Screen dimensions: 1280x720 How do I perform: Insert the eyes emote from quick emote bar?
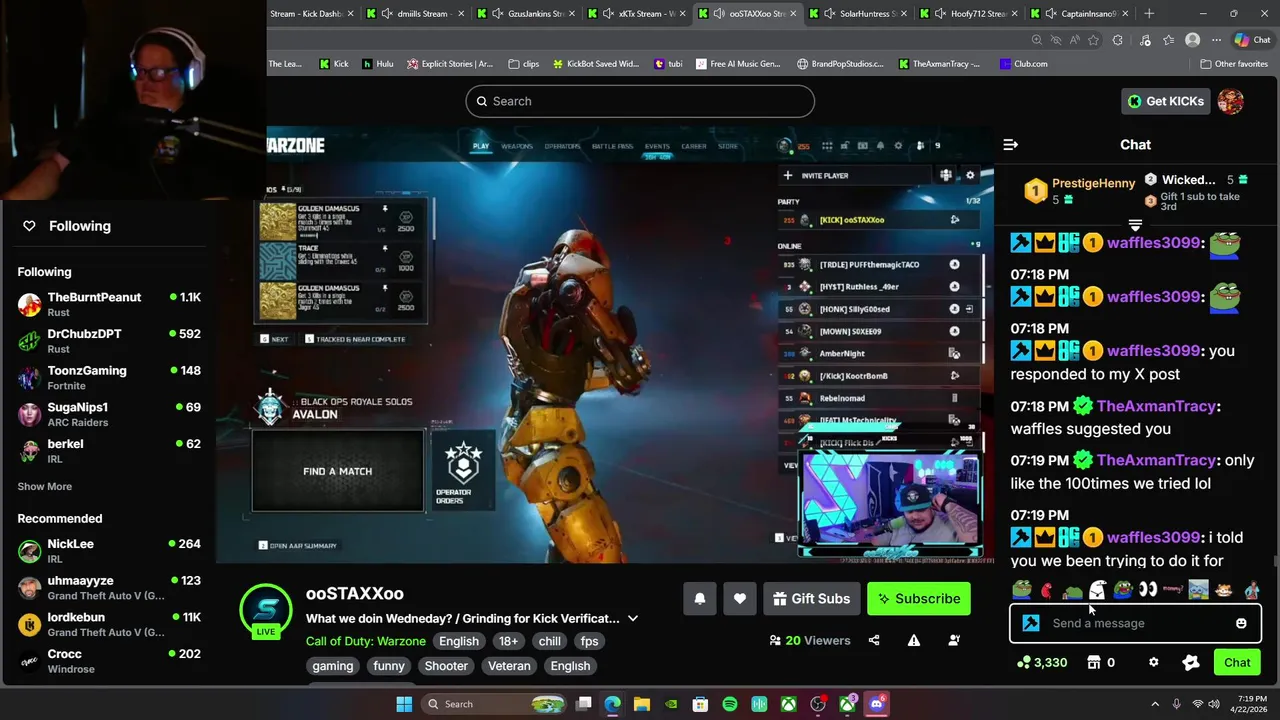click(1148, 590)
